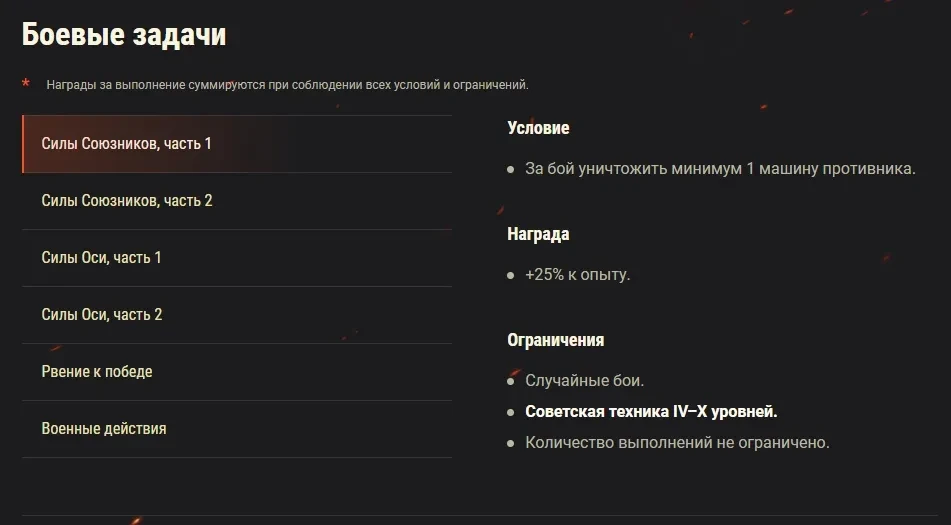Click the "+25% к опыту" reward text
Viewport: 951px width, 525px height.
point(577,274)
